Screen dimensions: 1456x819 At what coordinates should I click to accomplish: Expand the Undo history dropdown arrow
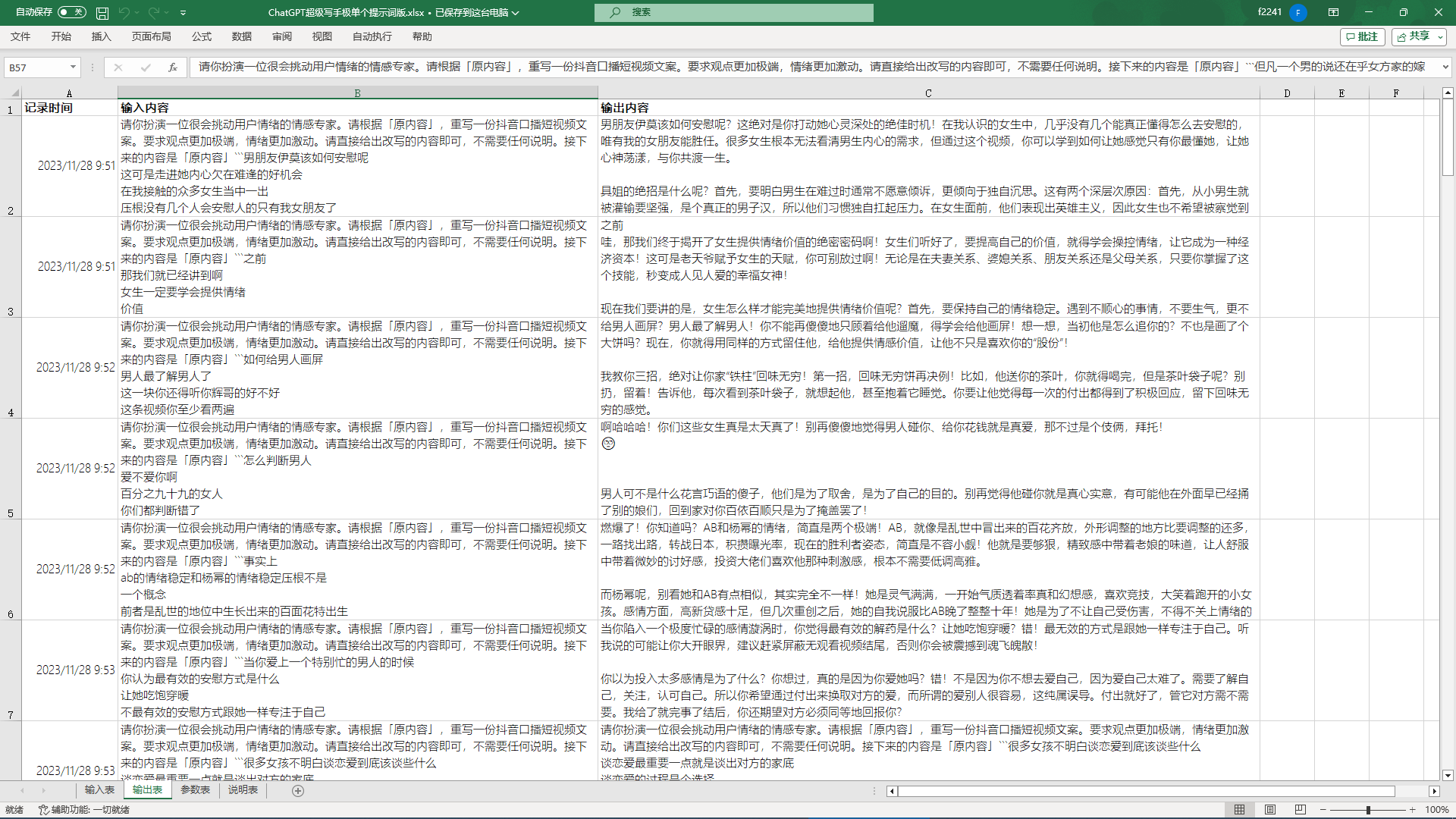tap(136, 13)
